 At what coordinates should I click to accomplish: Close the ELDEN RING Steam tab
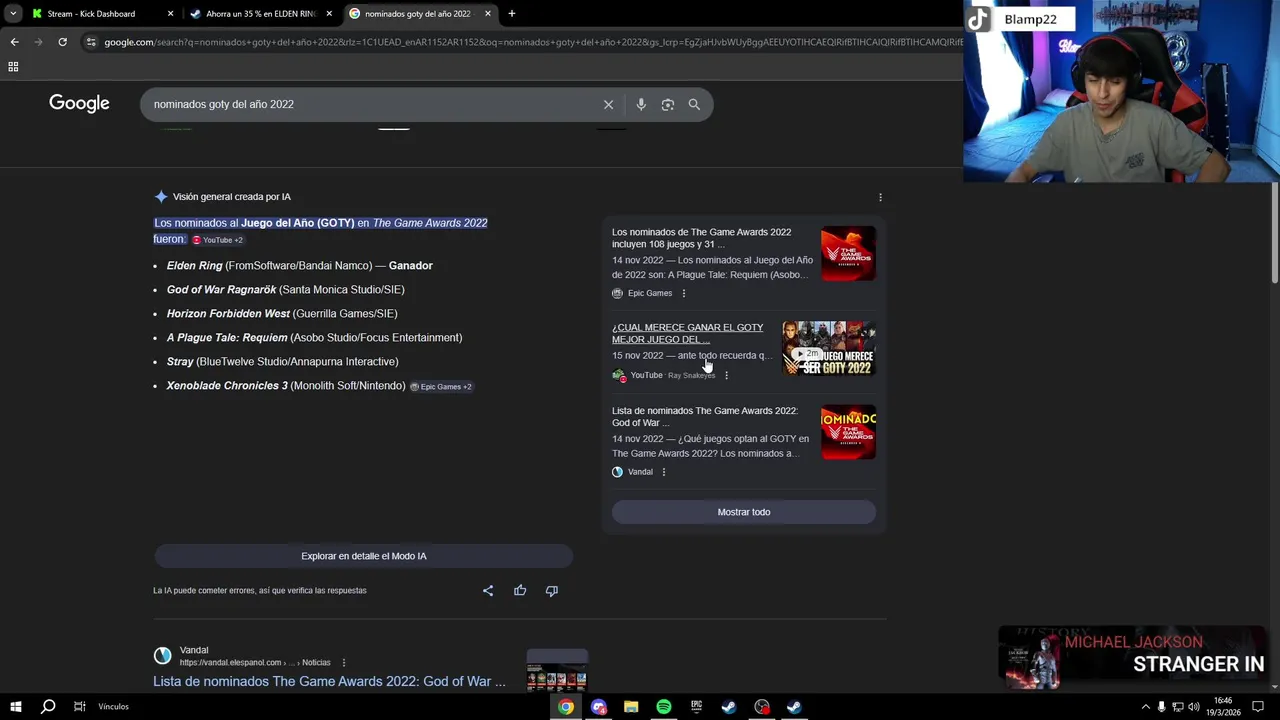click(329, 14)
